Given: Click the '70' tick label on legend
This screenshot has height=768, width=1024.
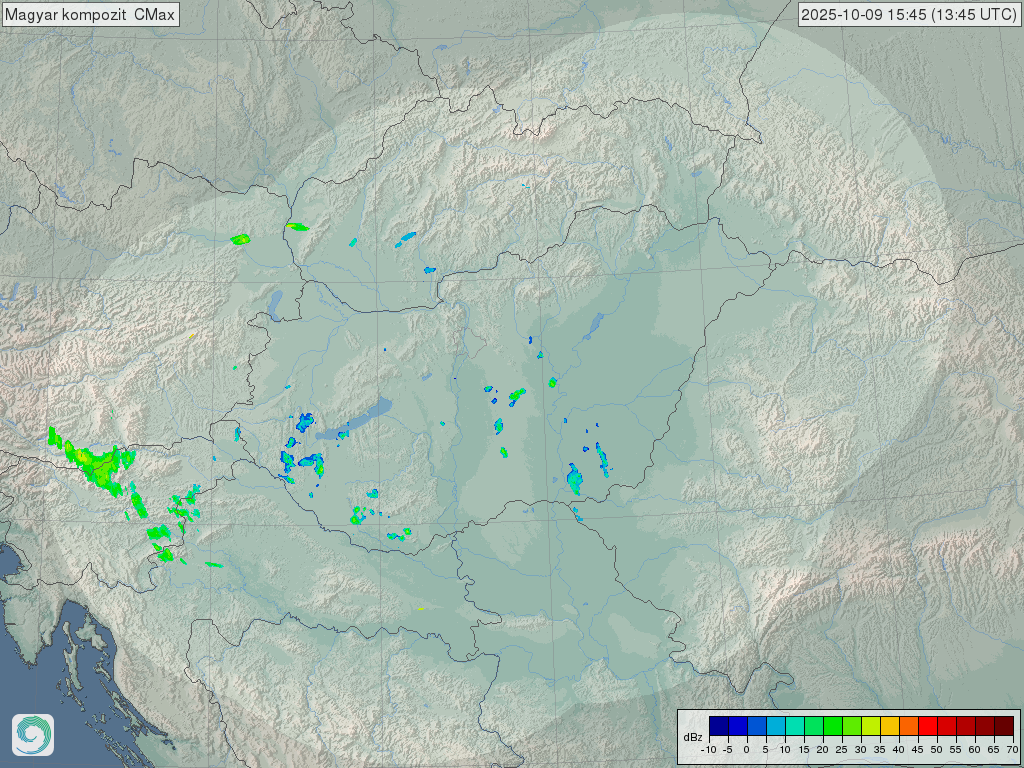Looking at the screenshot, I should pyautogui.click(x=1012, y=750).
